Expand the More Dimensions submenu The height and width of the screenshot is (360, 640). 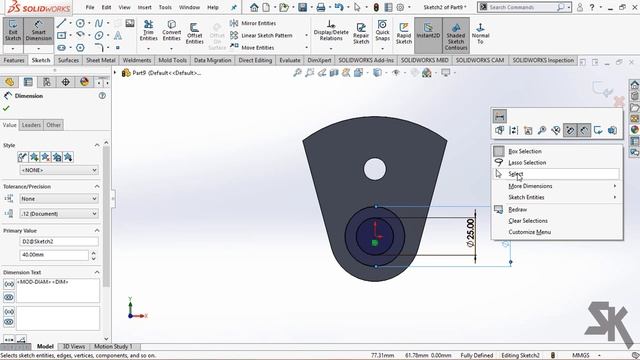557,186
